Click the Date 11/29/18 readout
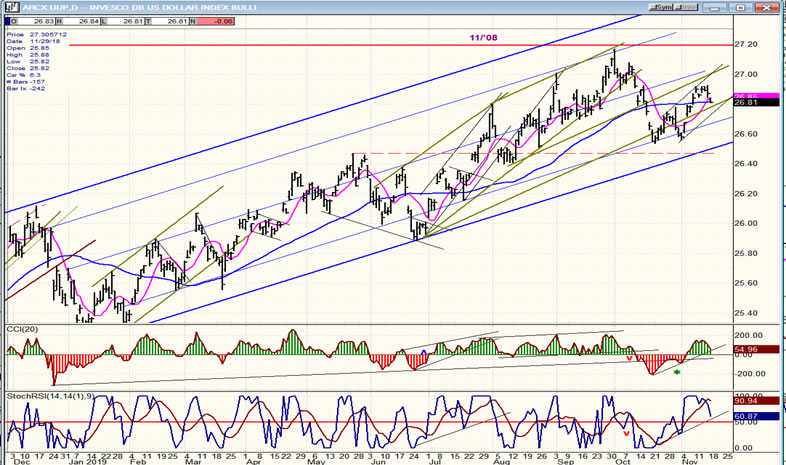Screen dimensions: 786x465 point(33,41)
